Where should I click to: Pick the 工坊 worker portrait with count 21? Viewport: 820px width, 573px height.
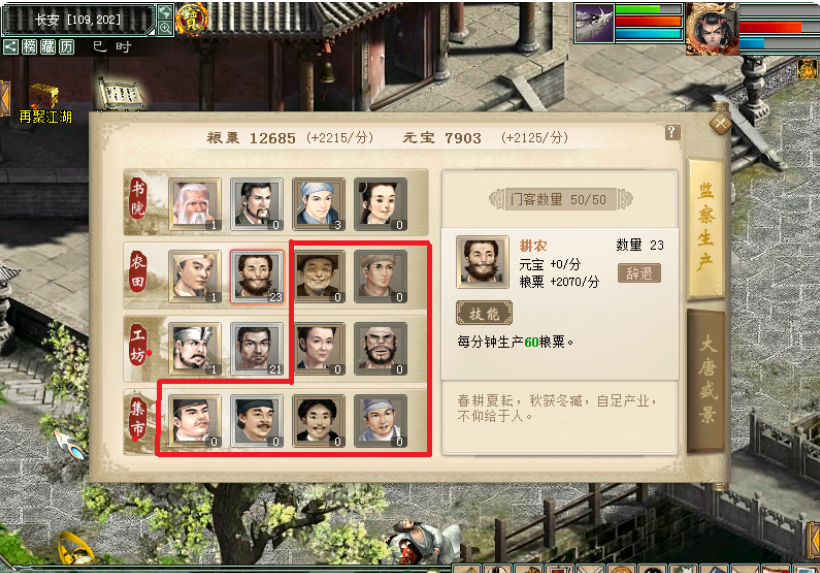257,349
